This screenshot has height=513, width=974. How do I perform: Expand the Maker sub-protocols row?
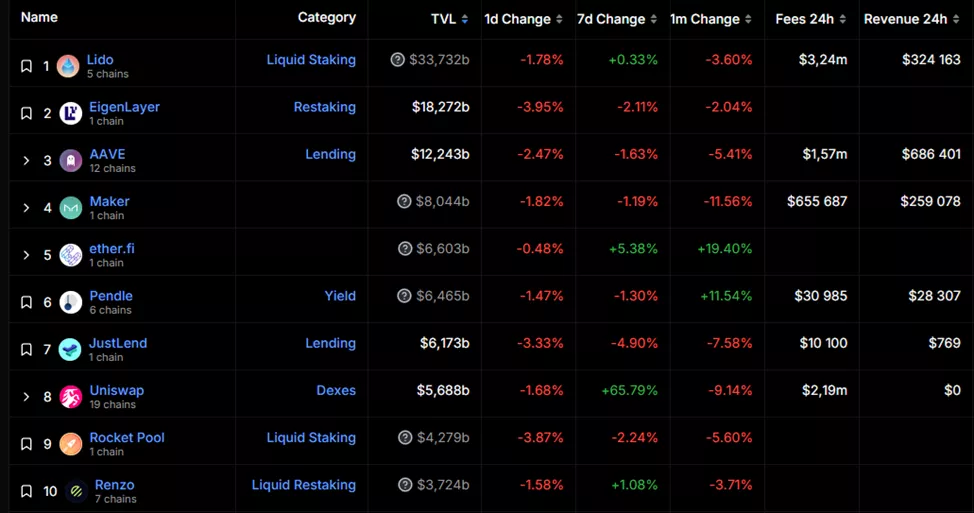pos(27,208)
